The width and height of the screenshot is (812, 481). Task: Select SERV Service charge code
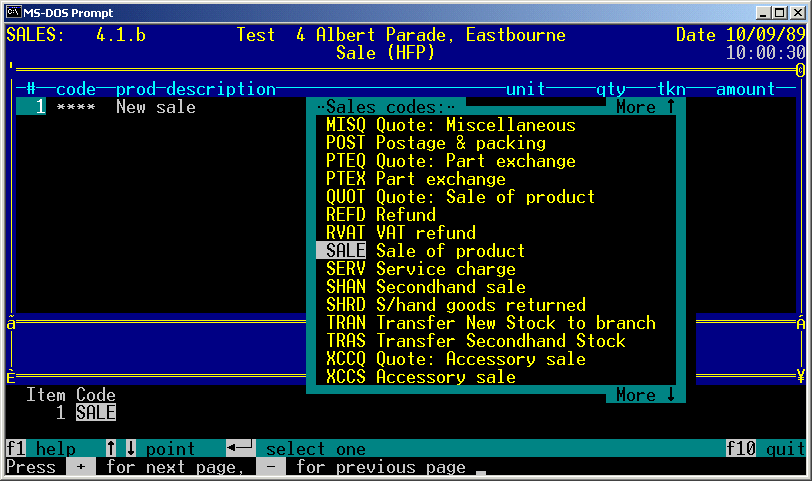pos(420,269)
